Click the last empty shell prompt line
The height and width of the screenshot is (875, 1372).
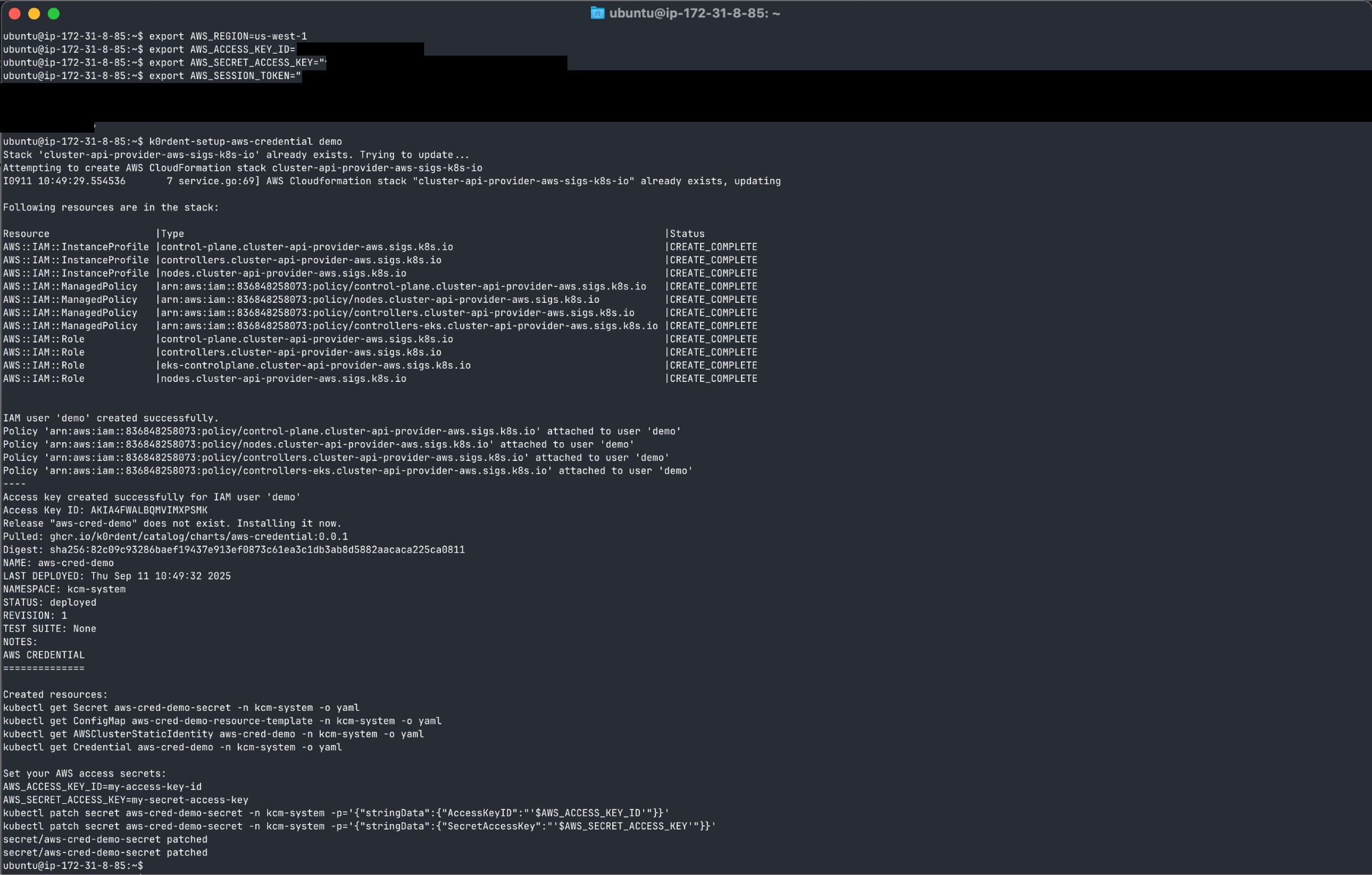(74, 866)
